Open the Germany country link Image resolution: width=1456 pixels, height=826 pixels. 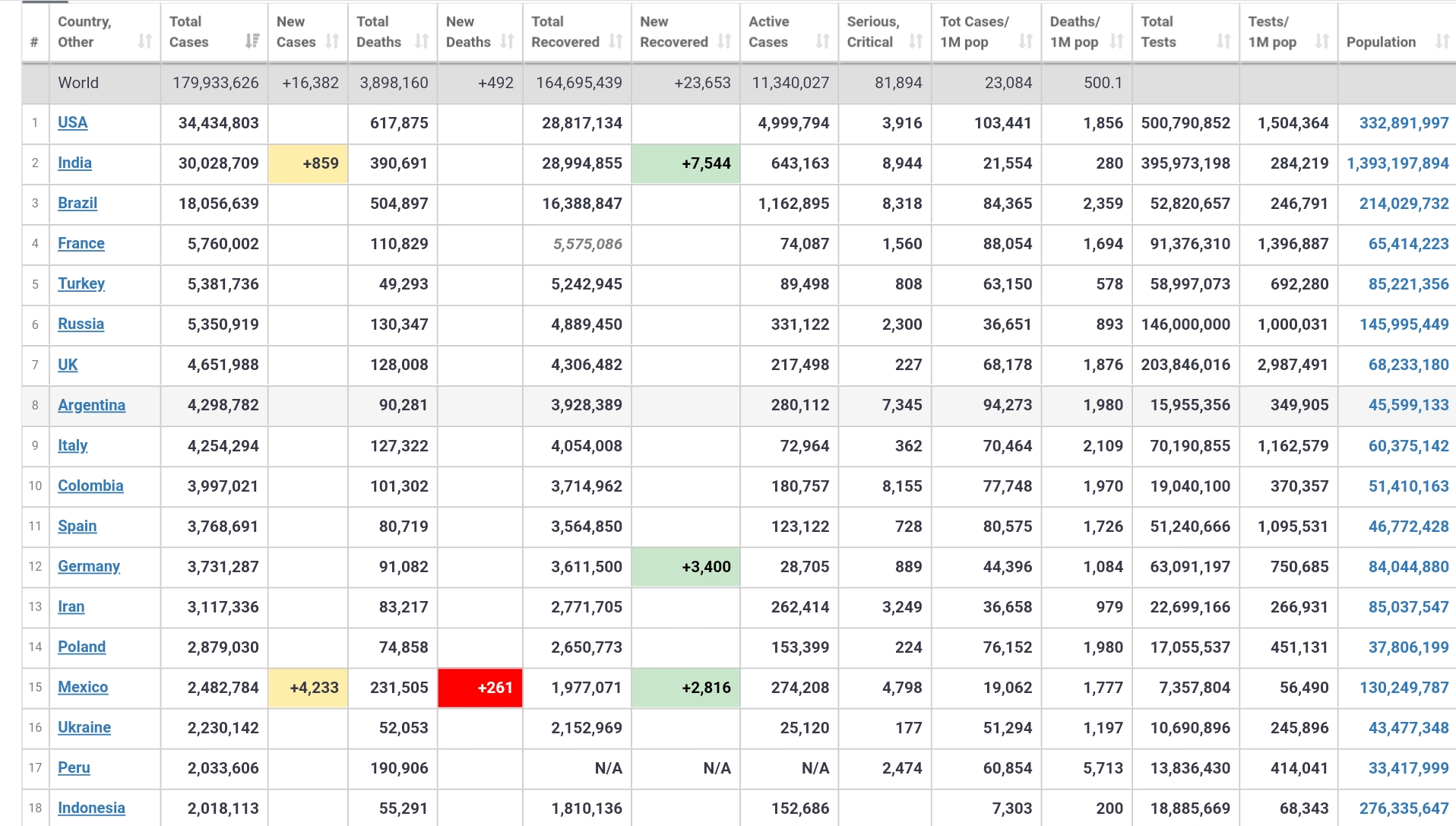(89, 566)
